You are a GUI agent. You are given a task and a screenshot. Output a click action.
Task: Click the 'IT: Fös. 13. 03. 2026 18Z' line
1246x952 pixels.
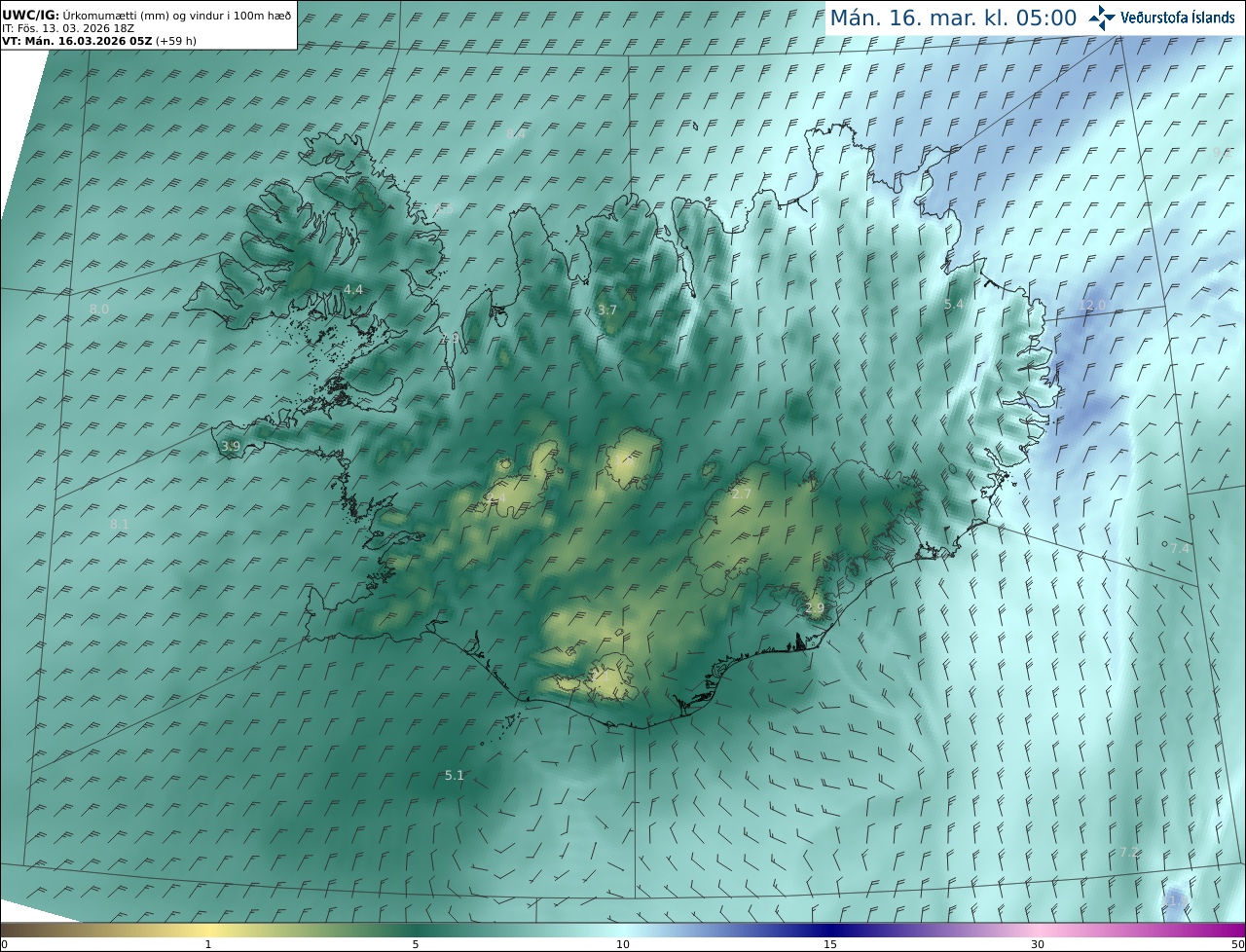click(68, 28)
